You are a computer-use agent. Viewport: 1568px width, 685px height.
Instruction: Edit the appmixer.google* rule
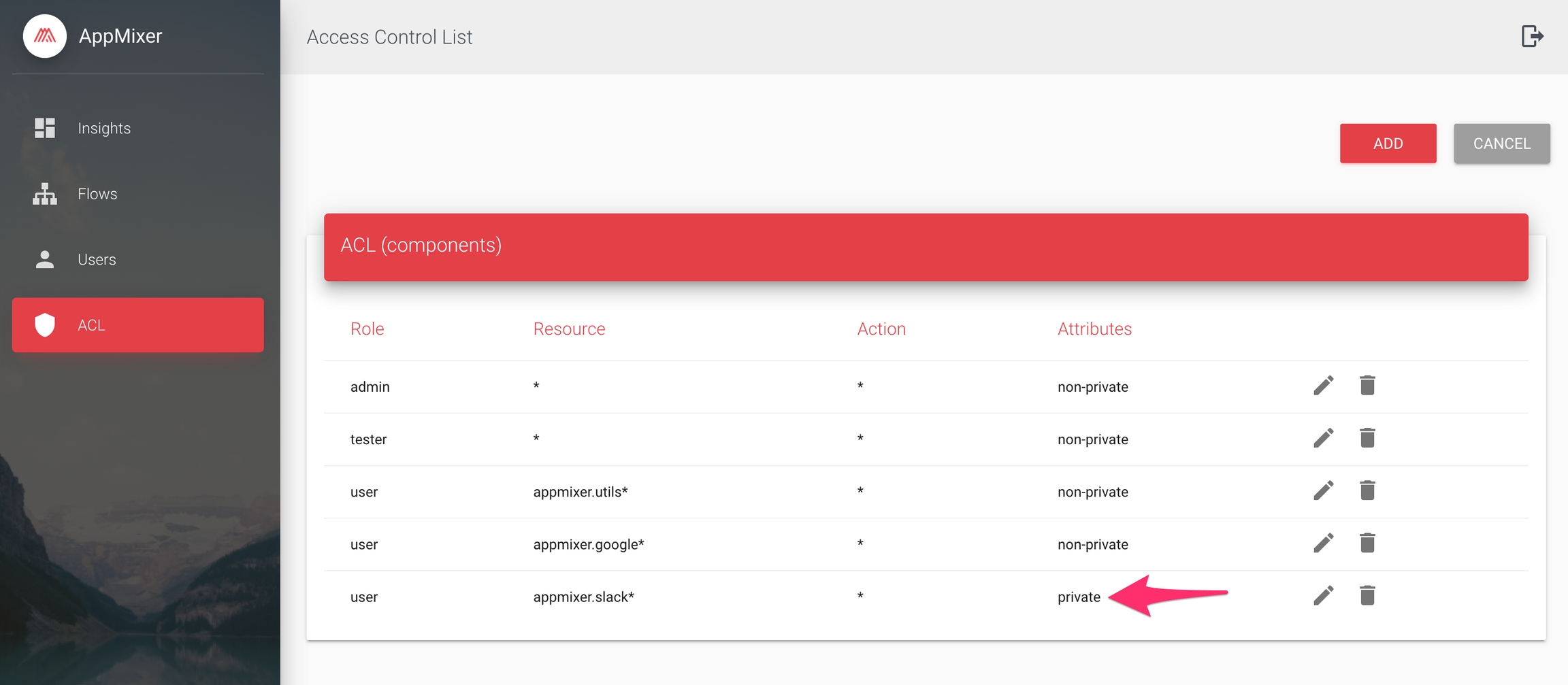tap(1323, 543)
